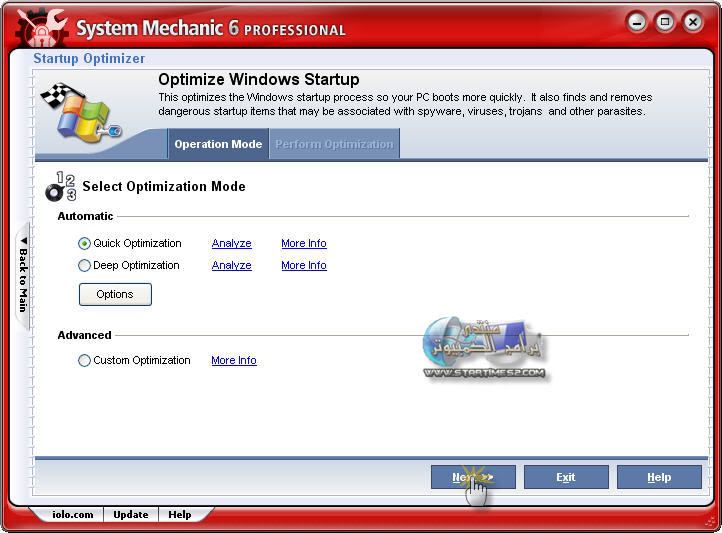The image size is (722, 533).
Task: Click the Next button
Action: tap(473, 477)
